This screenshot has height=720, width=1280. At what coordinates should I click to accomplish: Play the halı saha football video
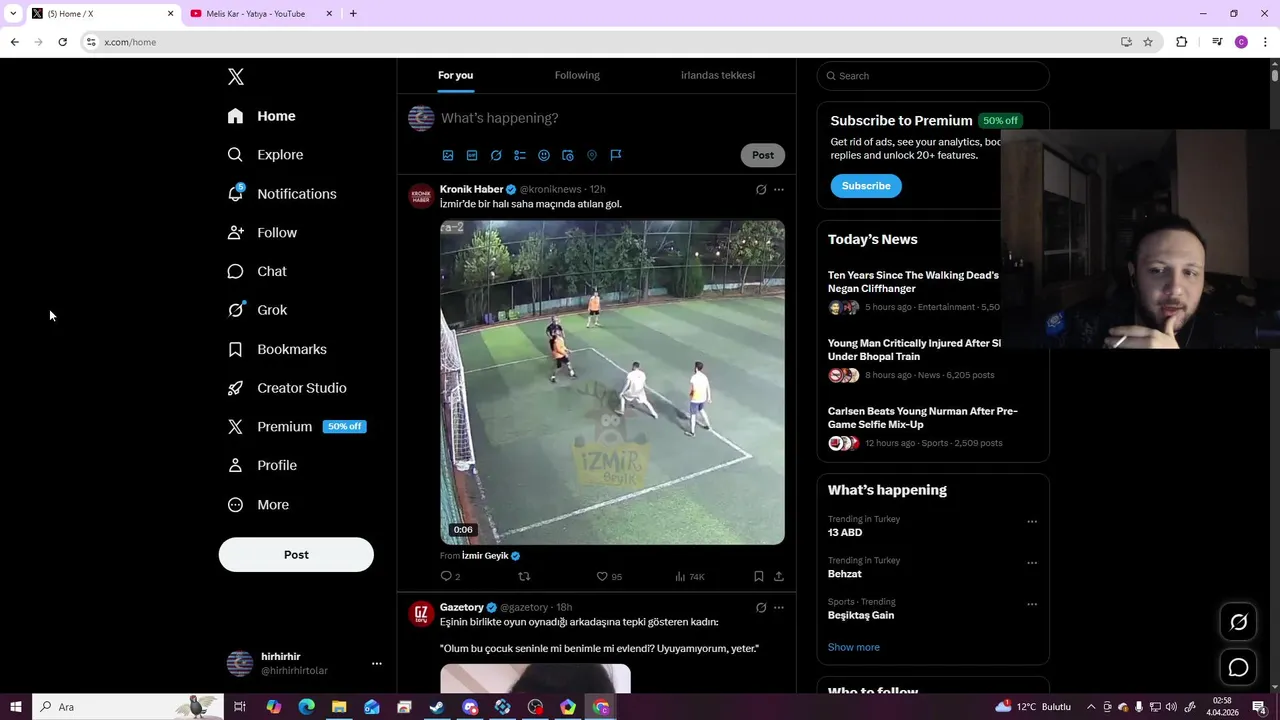point(612,383)
